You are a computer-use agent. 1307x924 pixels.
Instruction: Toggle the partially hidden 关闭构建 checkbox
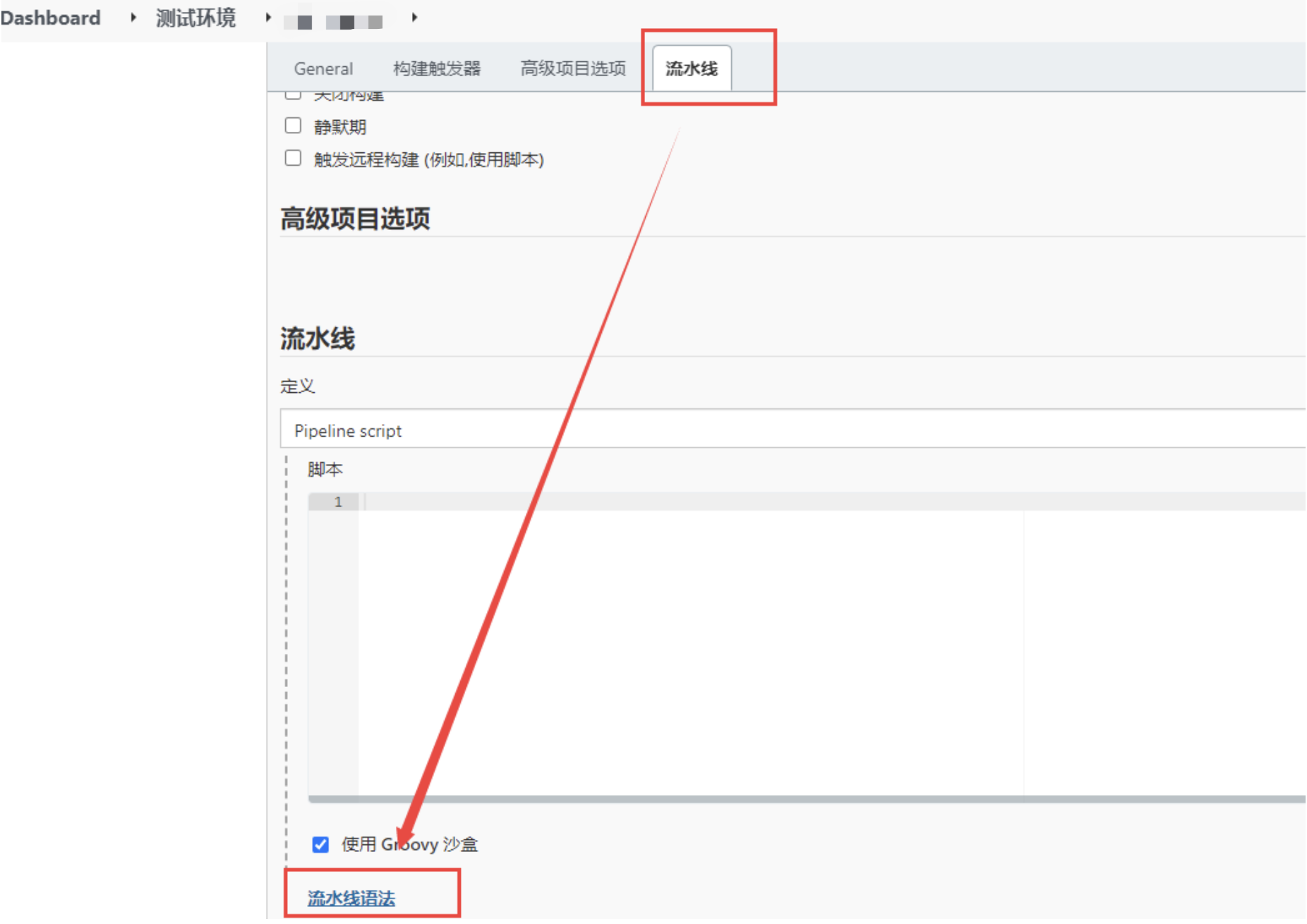tap(293, 95)
